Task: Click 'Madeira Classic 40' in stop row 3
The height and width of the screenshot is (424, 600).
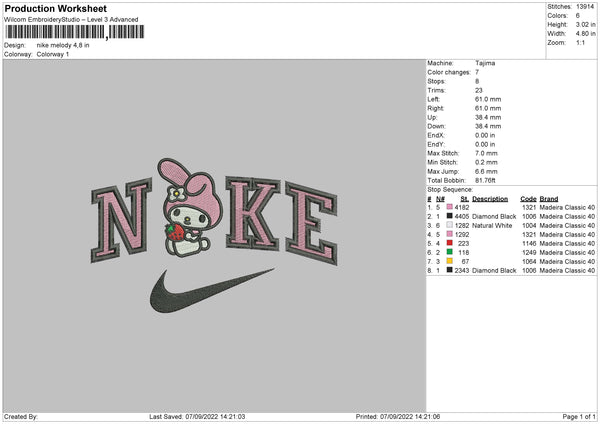Action: [x=567, y=225]
